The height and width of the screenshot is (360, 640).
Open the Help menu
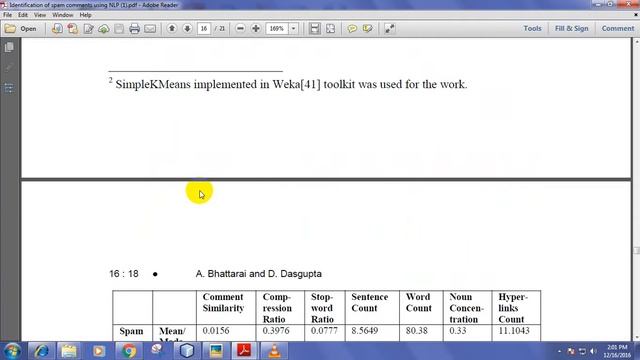point(85,15)
